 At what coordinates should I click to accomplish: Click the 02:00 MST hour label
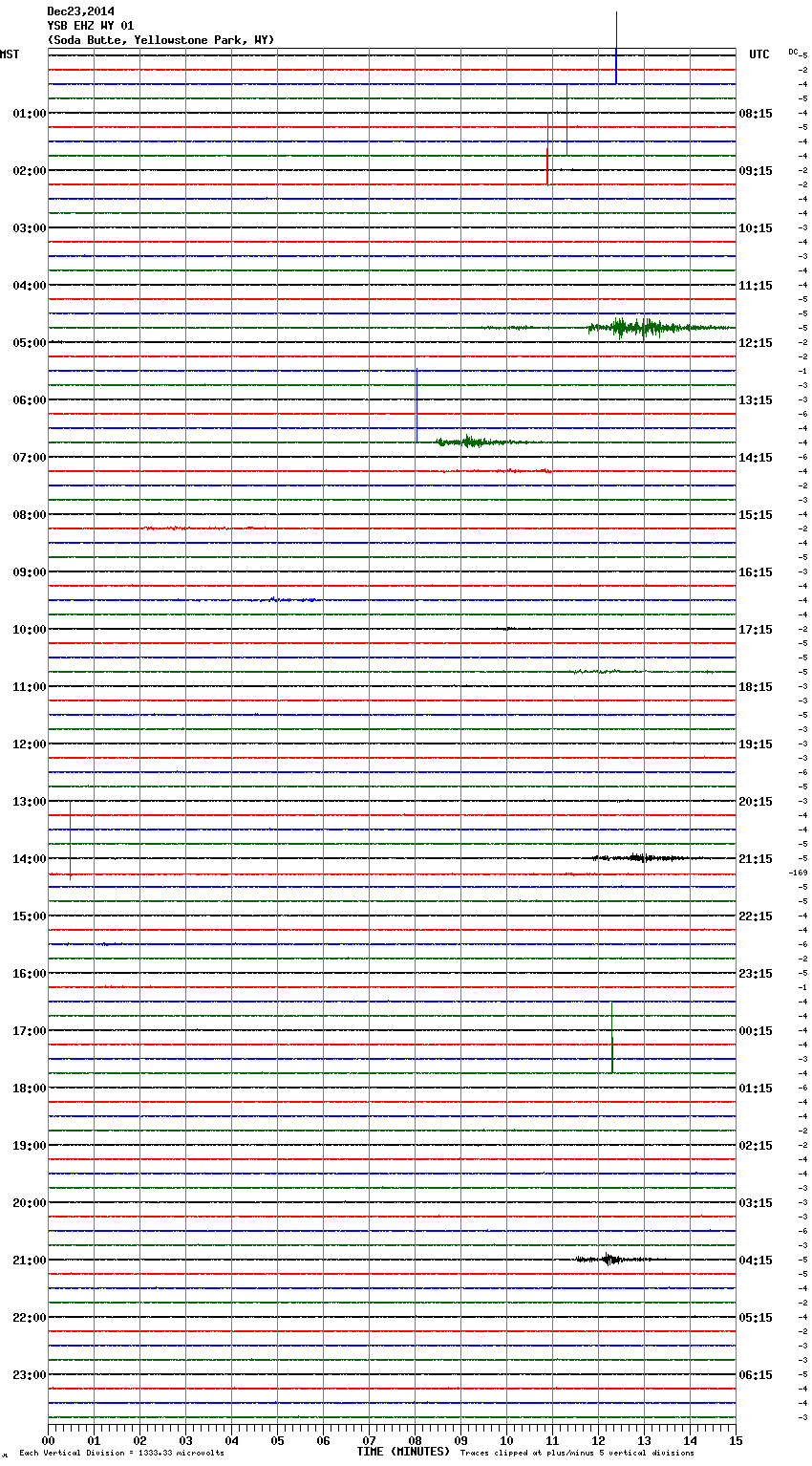point(30,171)
